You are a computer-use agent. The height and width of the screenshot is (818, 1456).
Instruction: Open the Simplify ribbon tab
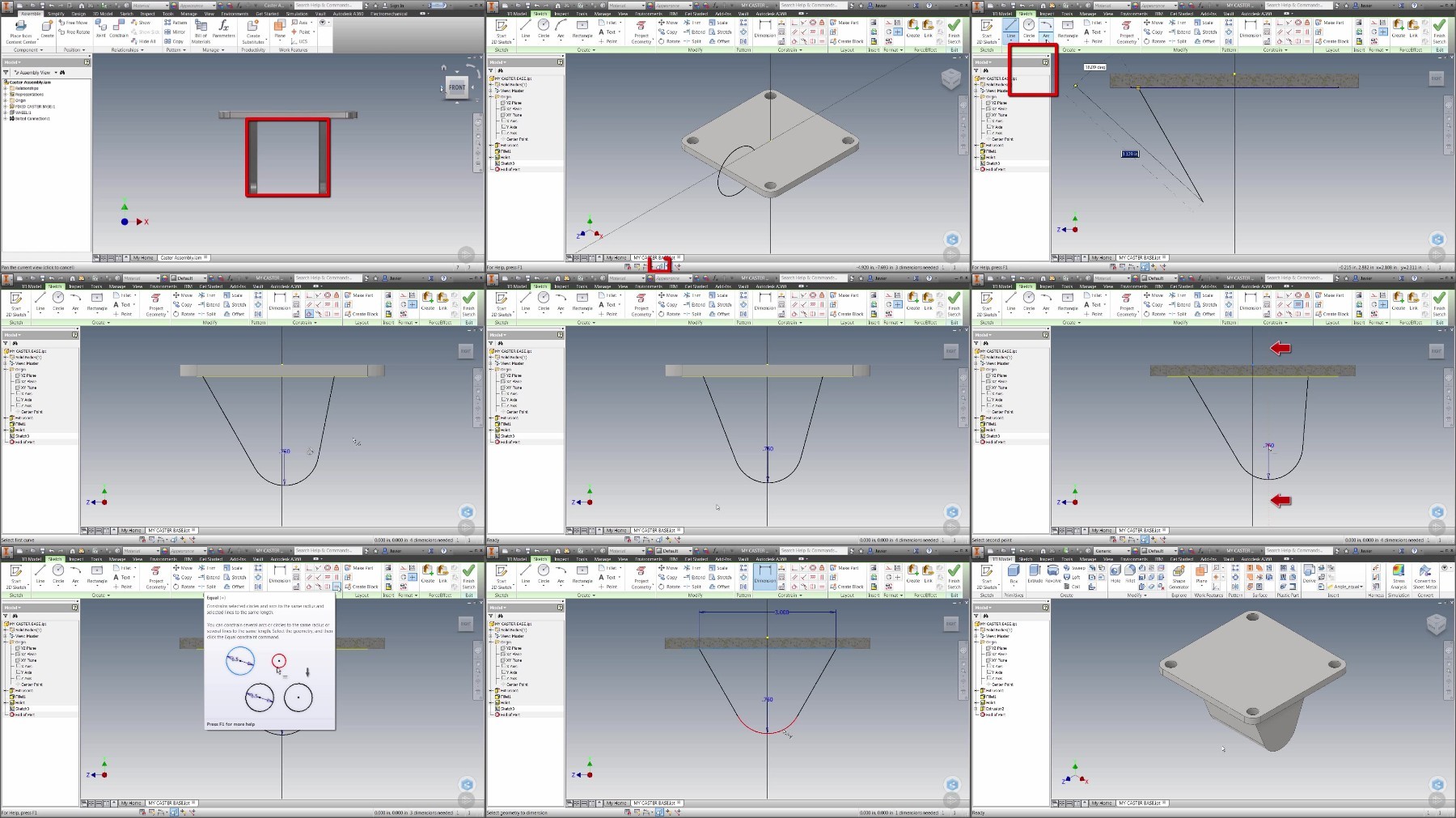tap(56, 14)
